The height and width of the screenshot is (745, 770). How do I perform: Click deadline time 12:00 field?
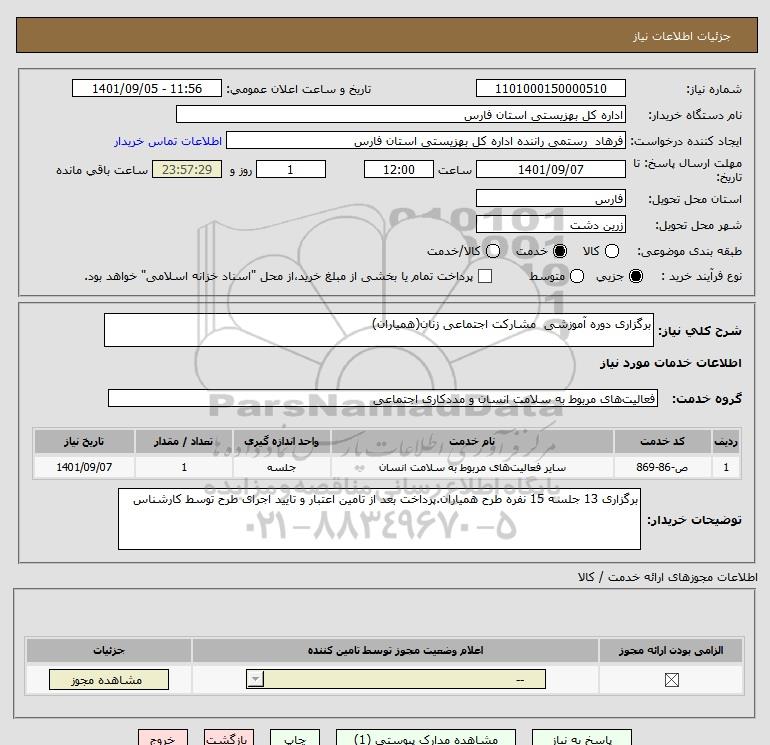pyautogui.click(x=399, y=169)
